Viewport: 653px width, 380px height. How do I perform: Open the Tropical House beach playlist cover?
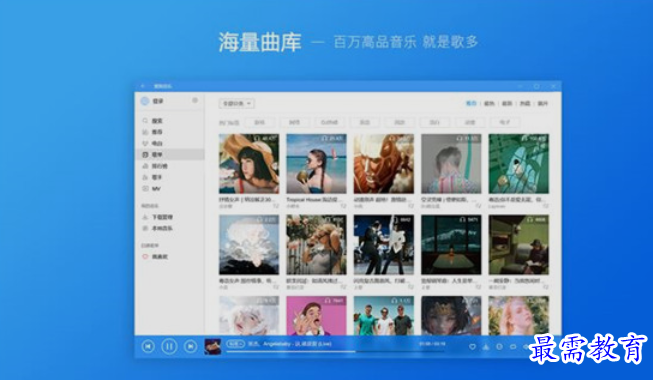316,163
